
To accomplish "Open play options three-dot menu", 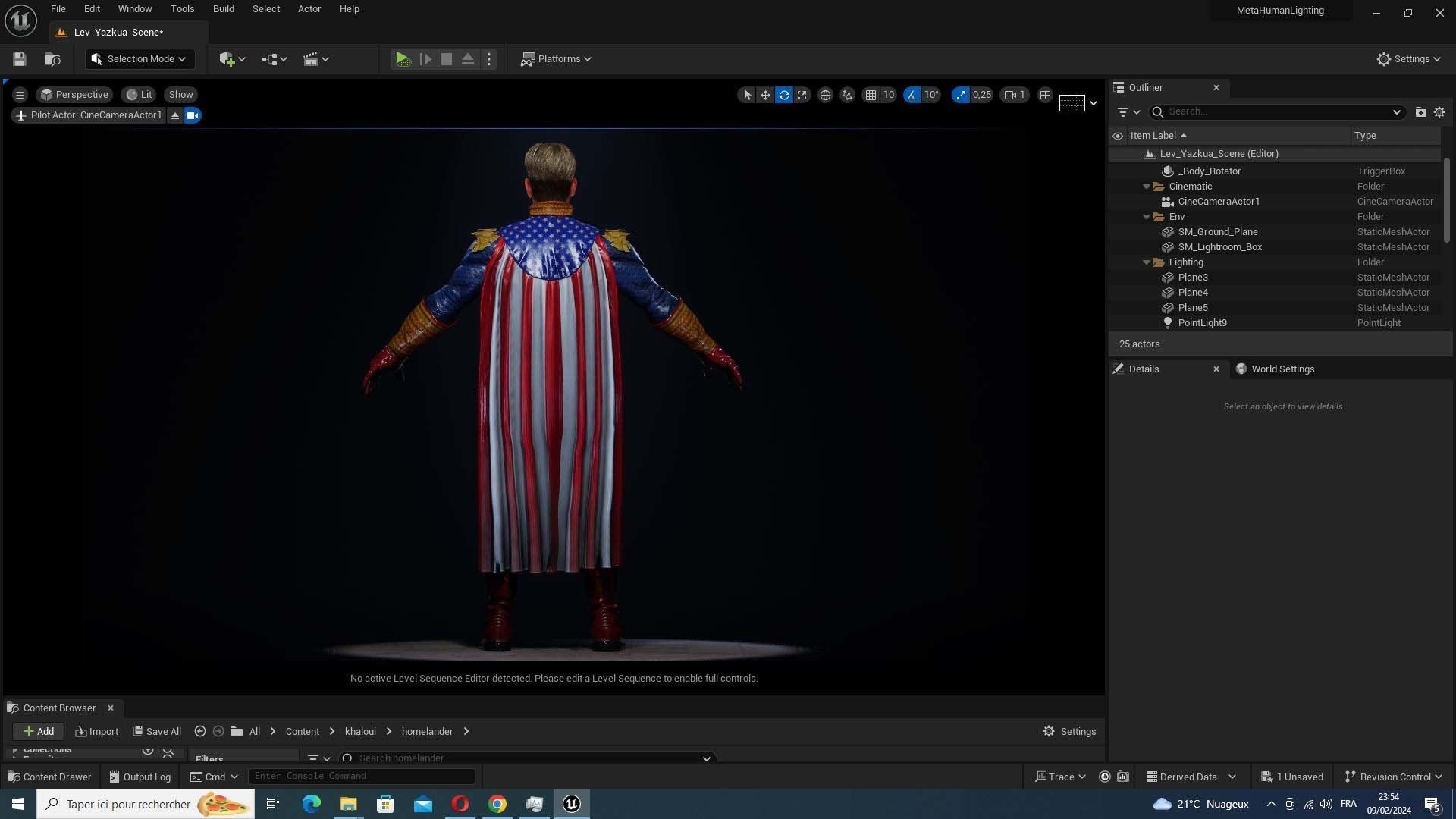I will tap(489, 59).
